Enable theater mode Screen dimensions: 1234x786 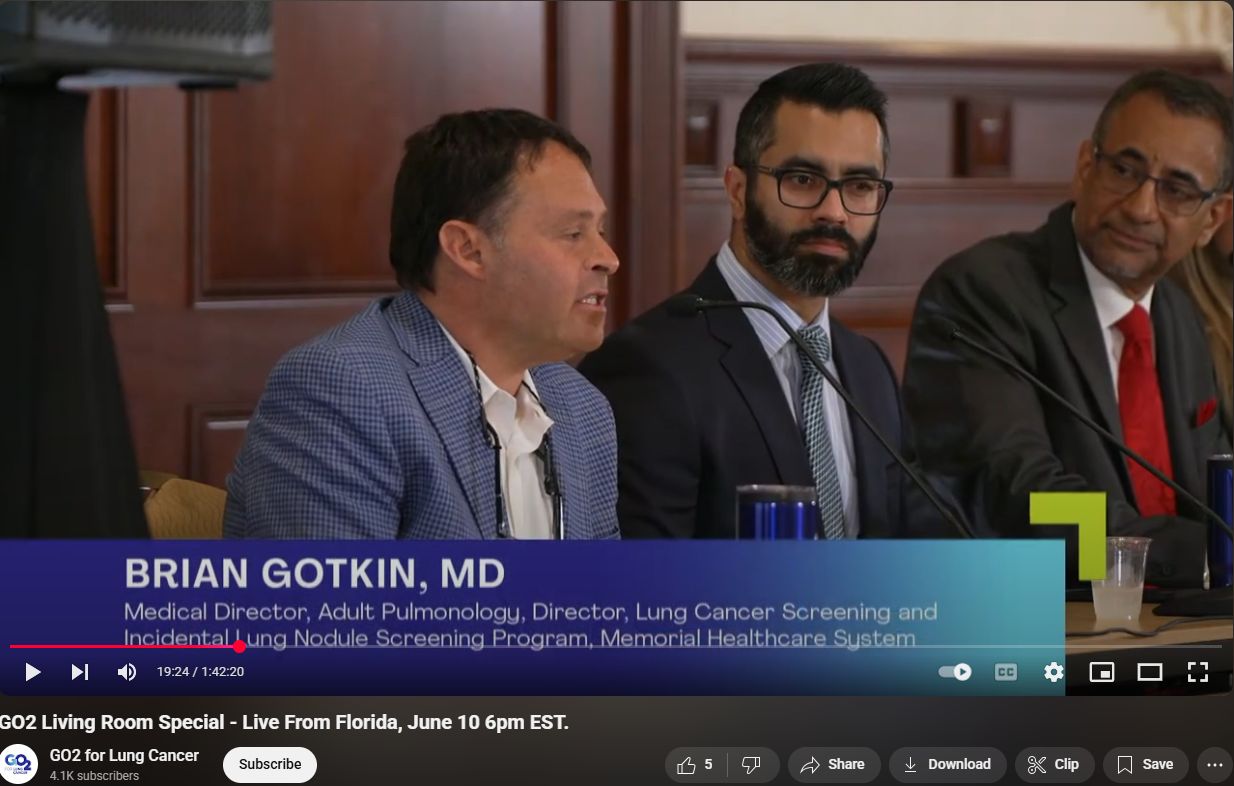tap(1149, 672)
